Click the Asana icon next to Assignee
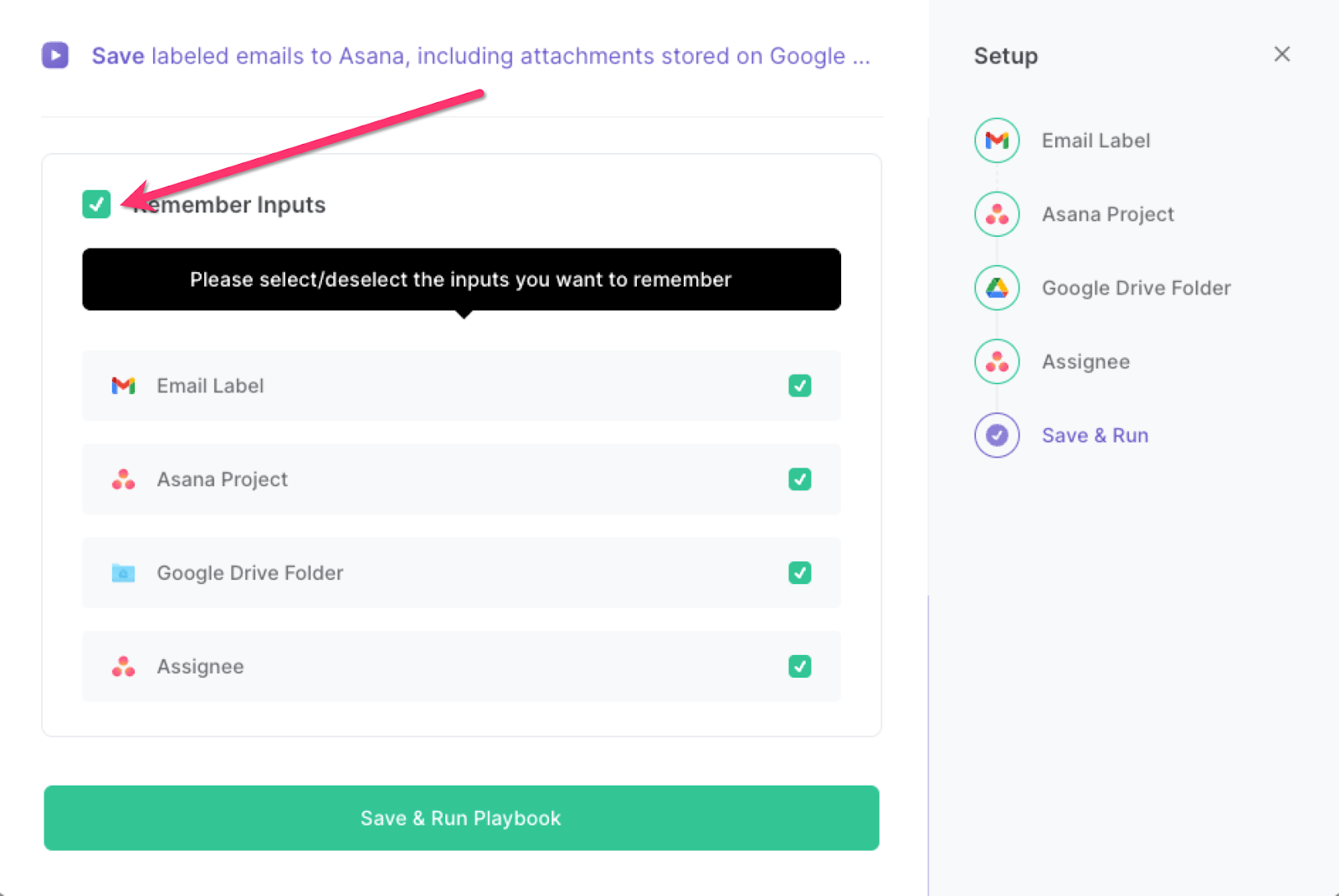1339x896 pixels. point(124,667)
